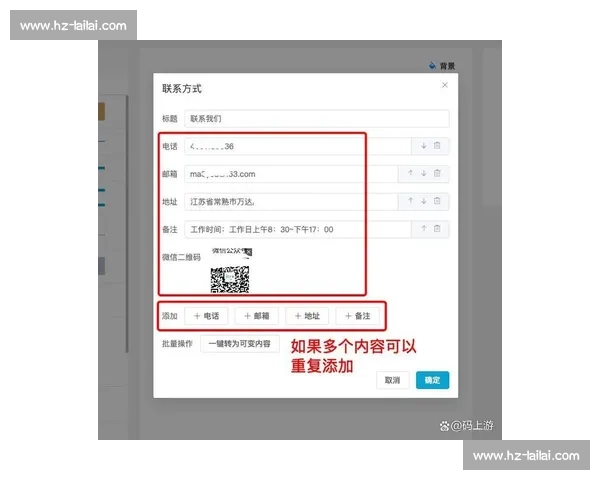Add a new 邮箱 entry

[257, 316]
